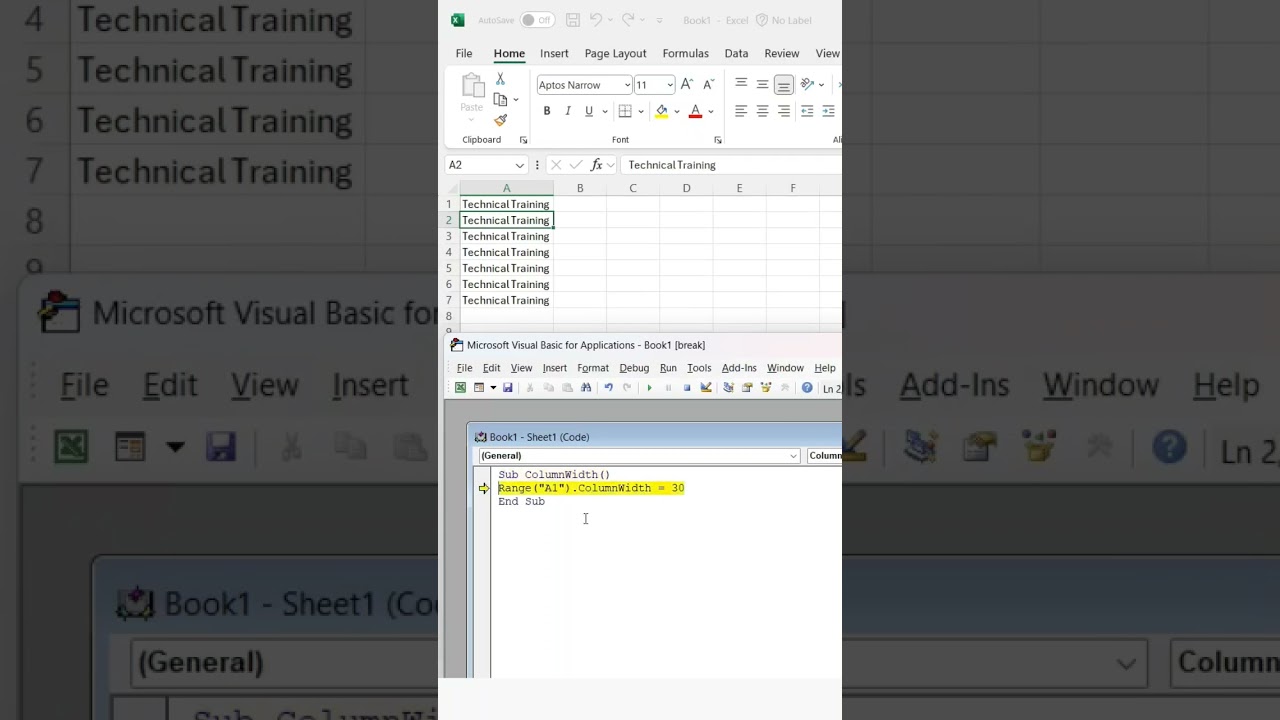Open Project Explorer icon in VBA toolbar

(x=728, y=388)
